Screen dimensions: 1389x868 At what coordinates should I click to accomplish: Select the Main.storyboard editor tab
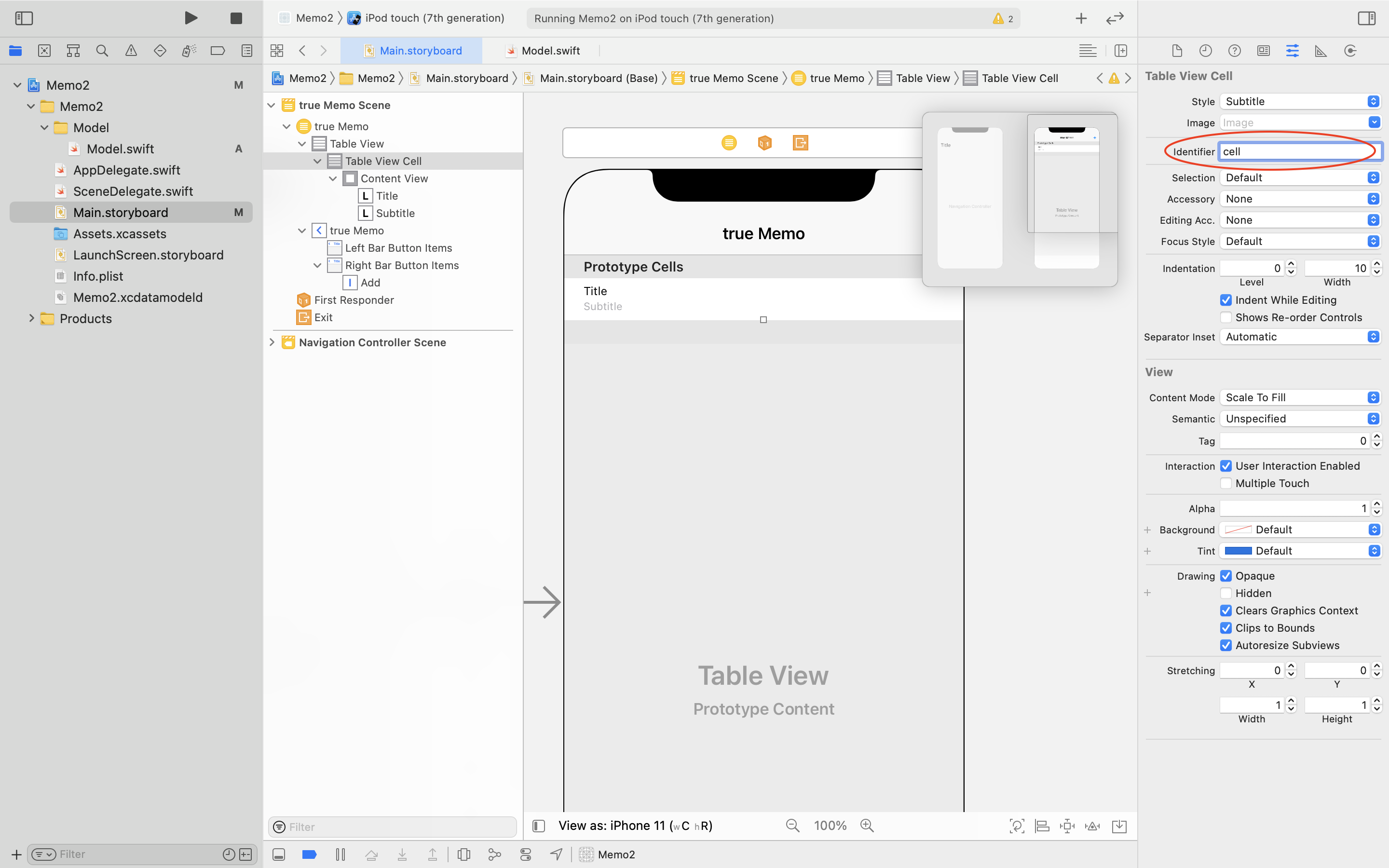tap(420, 51)
